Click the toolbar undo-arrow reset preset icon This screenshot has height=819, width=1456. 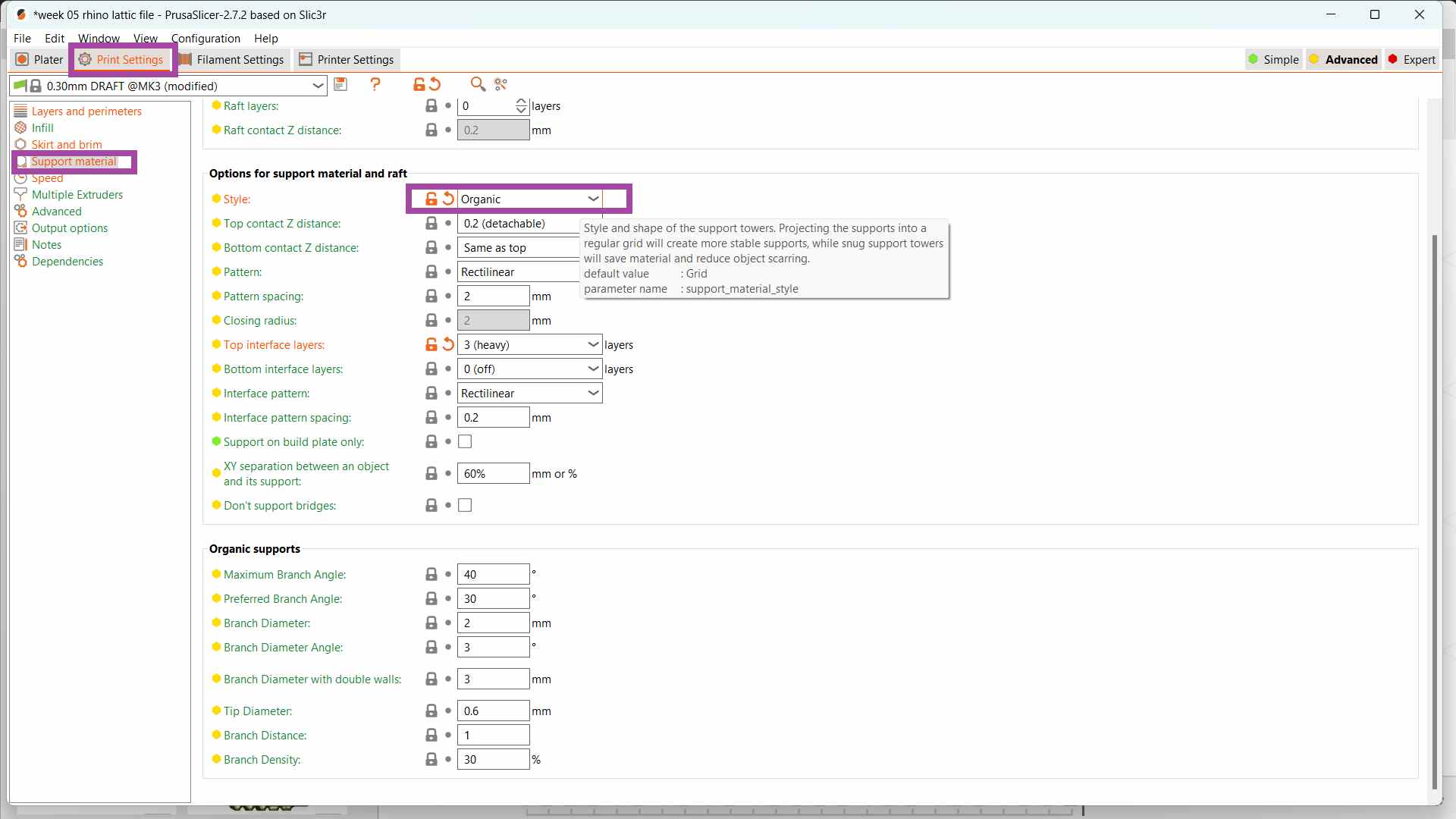pyautogui.click(x=435, y=84)
